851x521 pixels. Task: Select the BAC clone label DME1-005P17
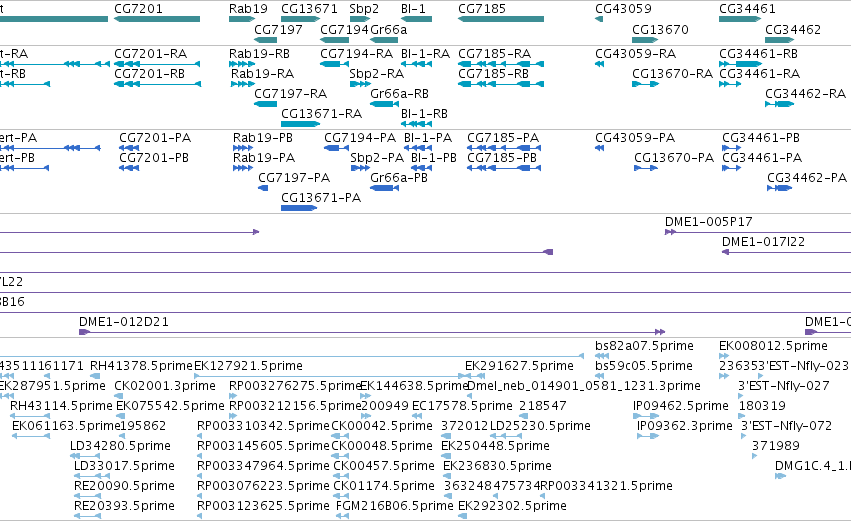coord(708,221)
